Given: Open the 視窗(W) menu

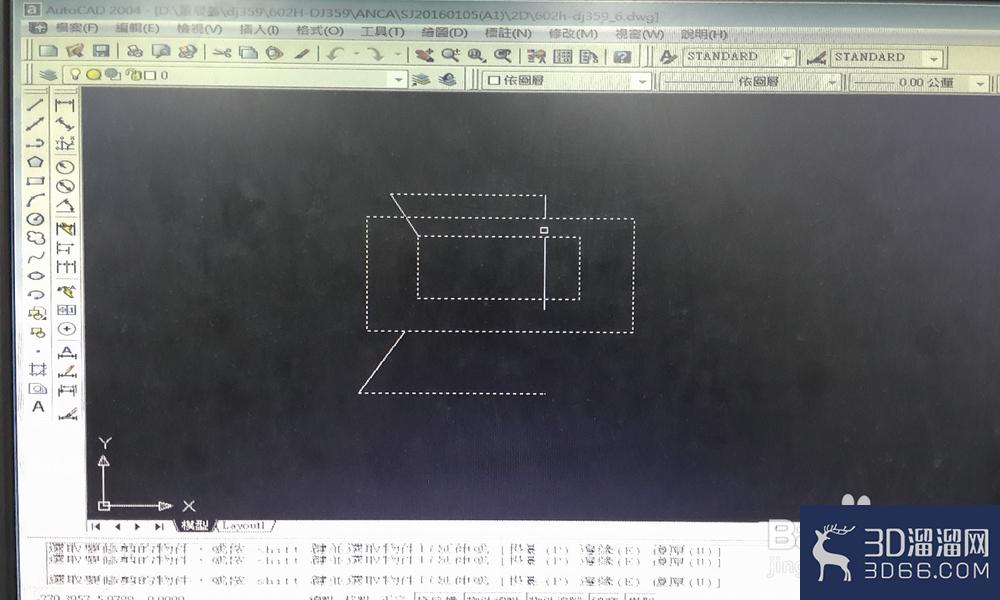Looking at the screenshot, I should pos(639,34).
